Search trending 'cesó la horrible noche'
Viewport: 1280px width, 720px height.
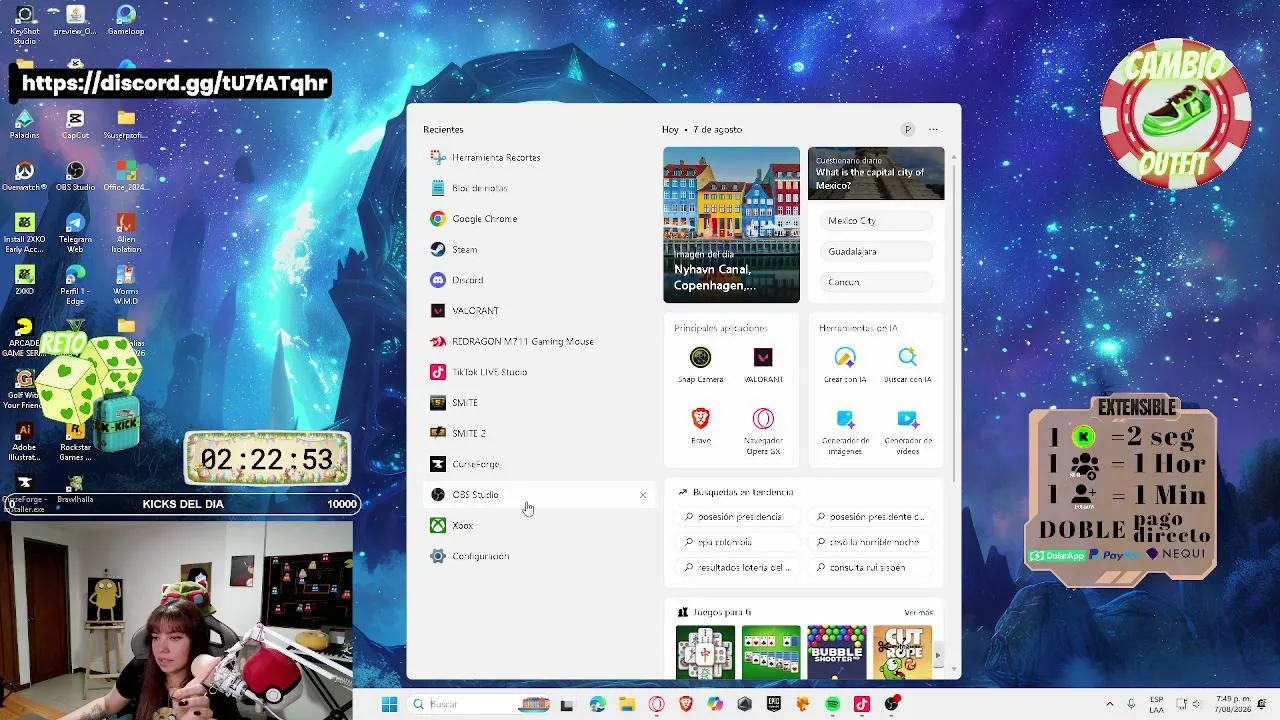click(870, 542)
